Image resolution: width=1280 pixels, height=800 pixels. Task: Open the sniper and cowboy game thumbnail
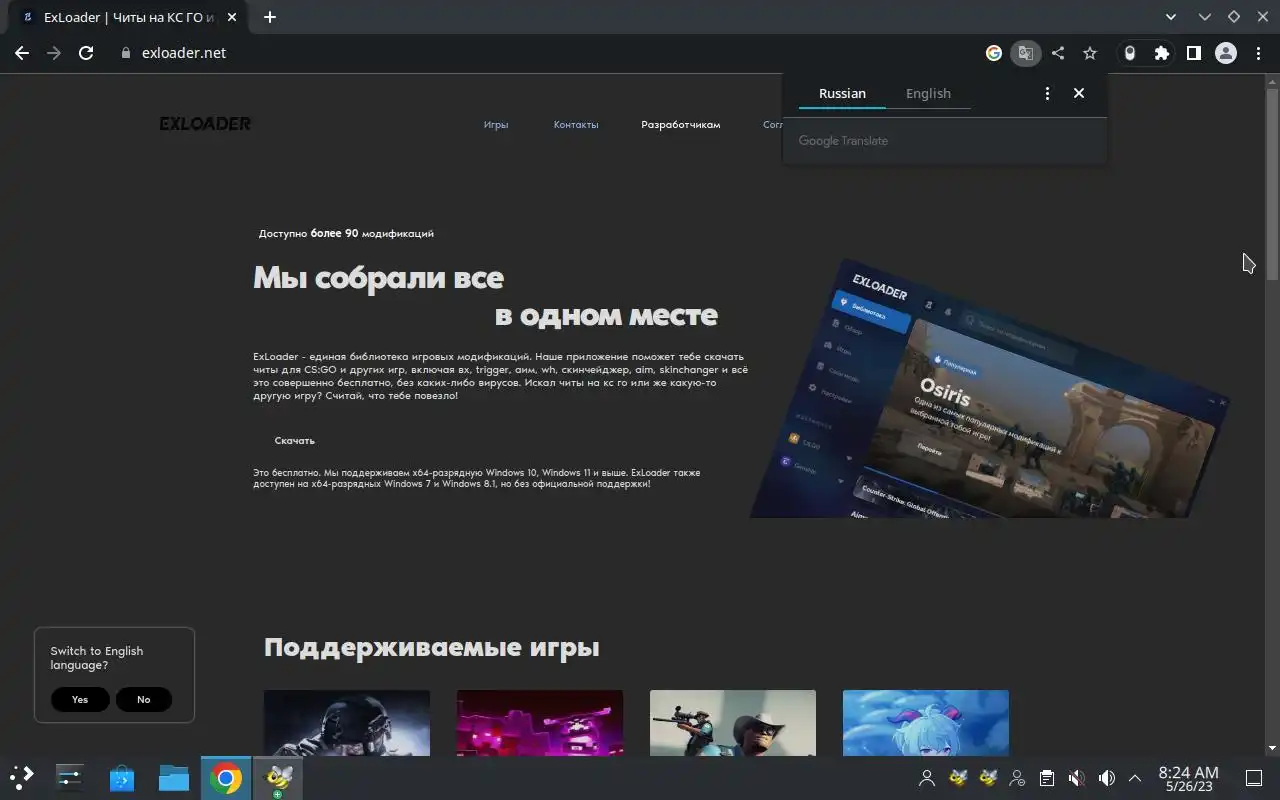click(733, 722)
